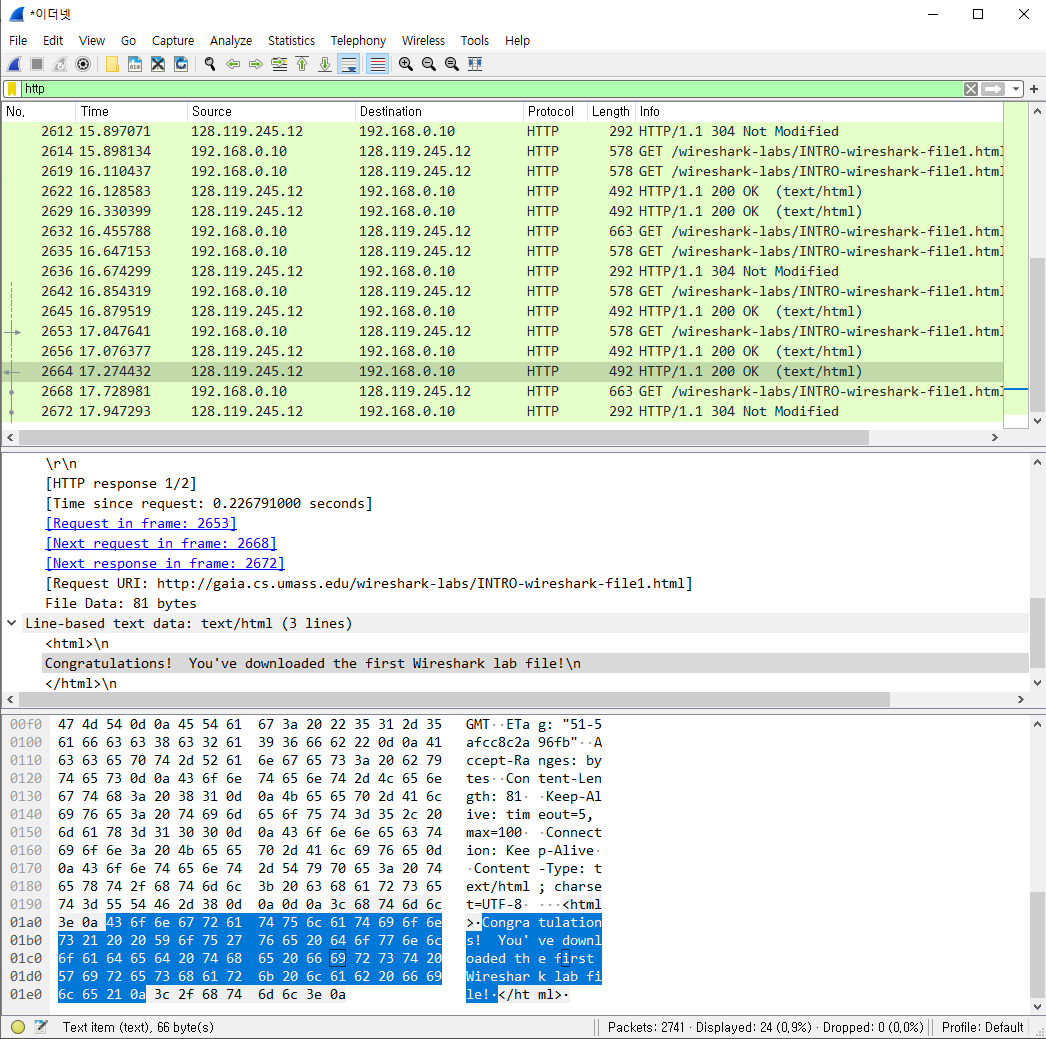Open the Go menu
The width and height of the screenshot is (1046, 1039).
coord(128,41)
